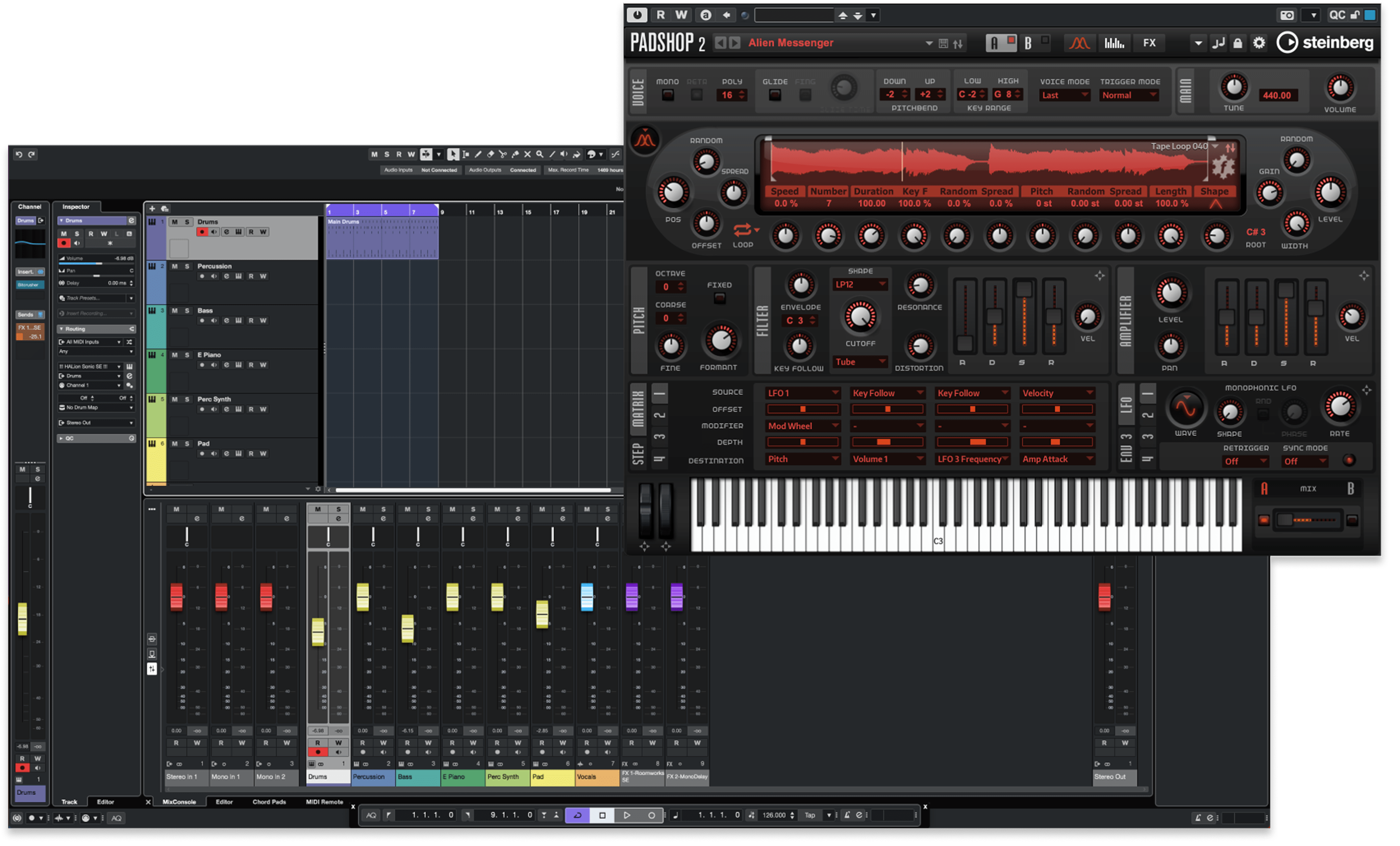
Task: Select the Scissors split tool
Action: point(503,155)
